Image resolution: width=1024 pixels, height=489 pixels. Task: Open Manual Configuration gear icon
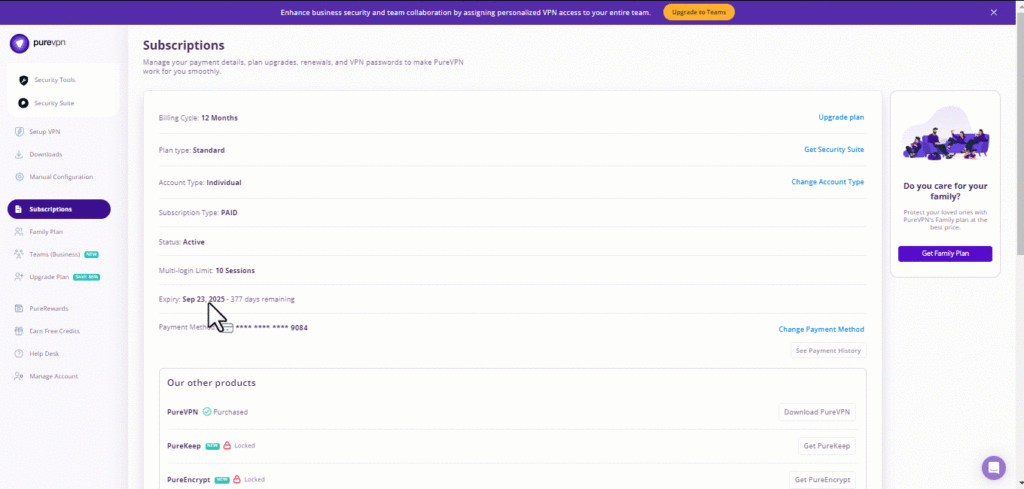[x=20, y=177]
